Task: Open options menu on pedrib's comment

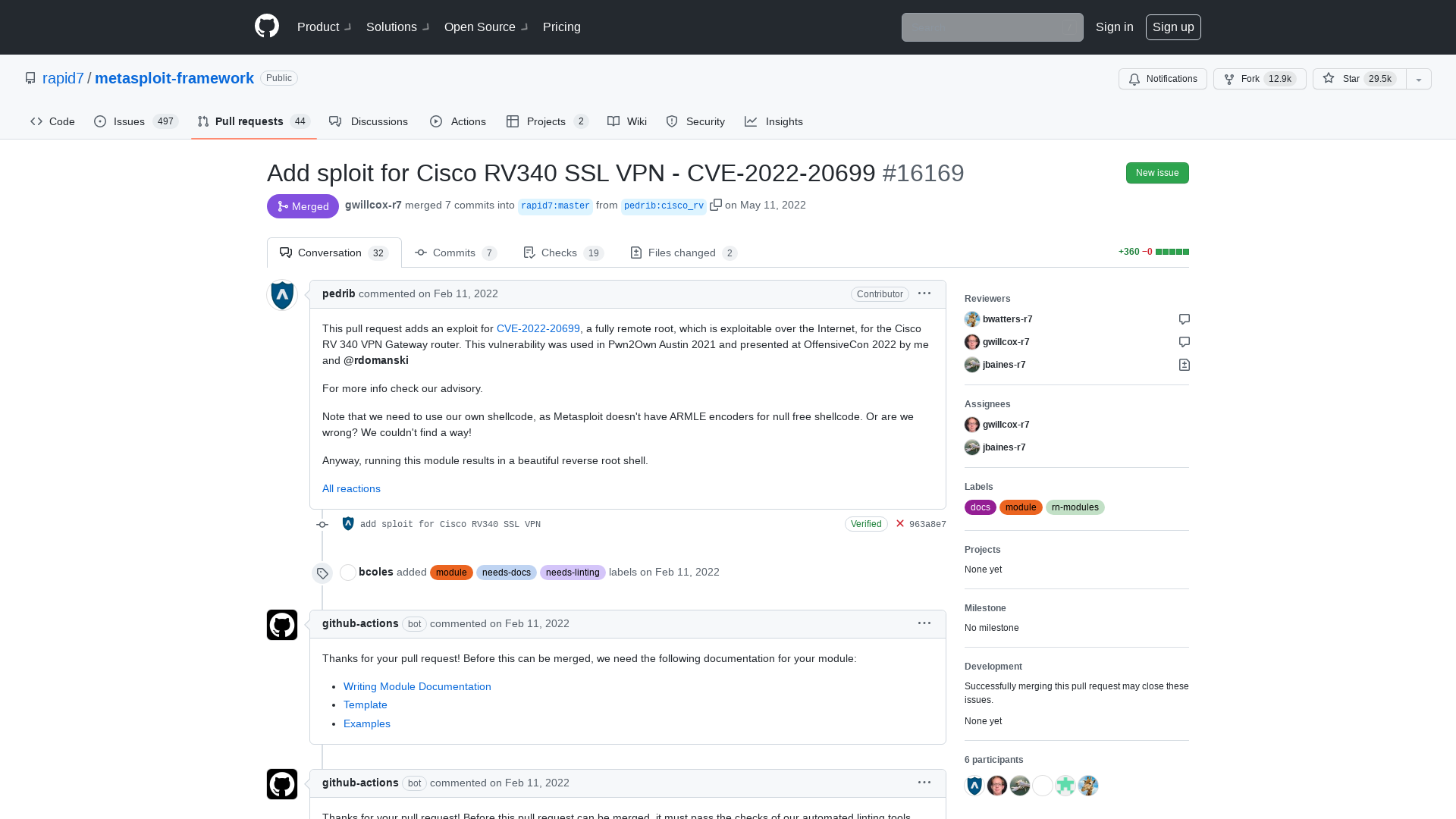Action: point(924,293)
